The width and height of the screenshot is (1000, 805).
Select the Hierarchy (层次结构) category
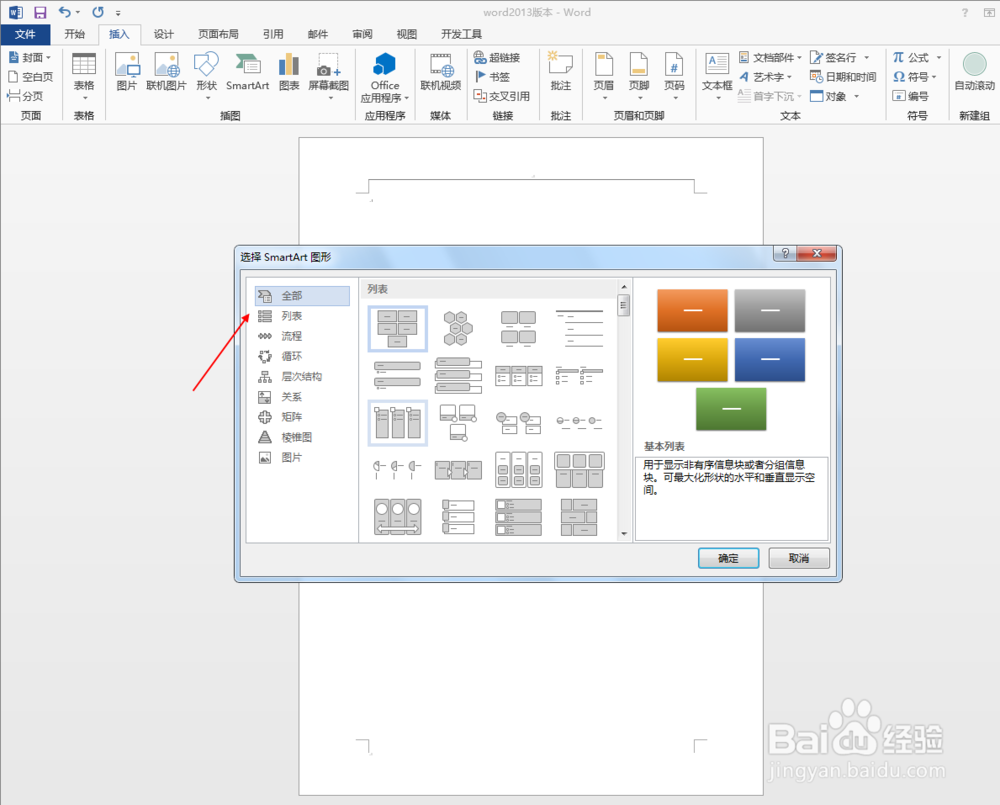point(302,376)
